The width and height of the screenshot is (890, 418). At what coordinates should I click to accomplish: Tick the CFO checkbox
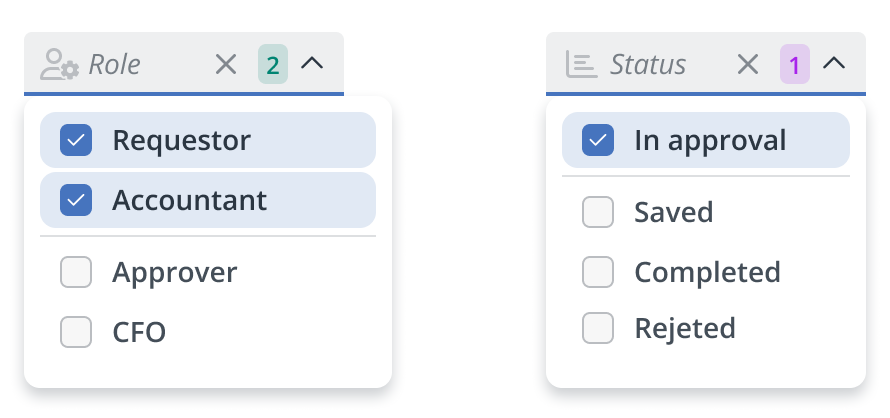tap(76, 332)
